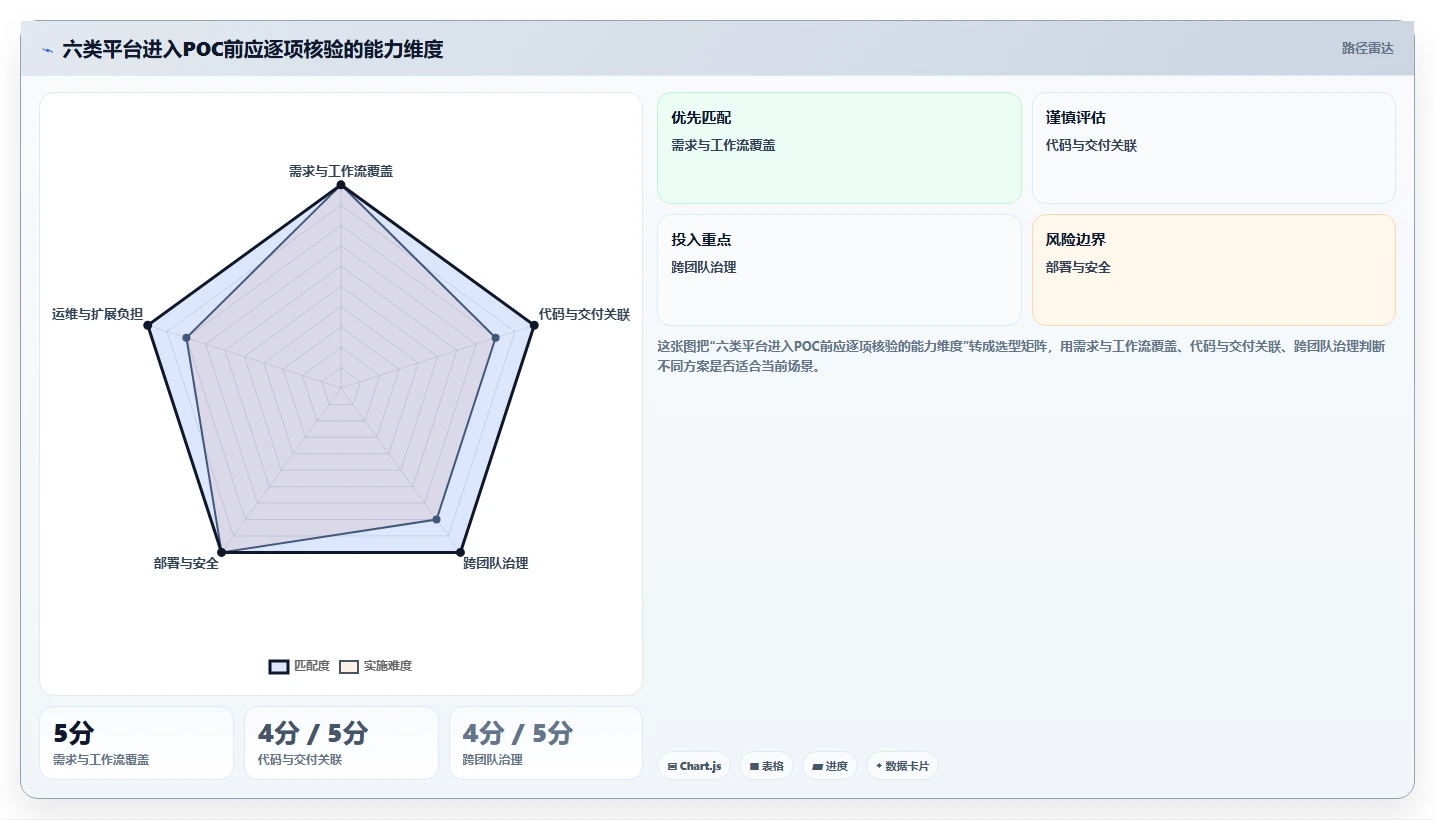Select the 表格 tag chip
The height and width of the screenshot is (820, 1435).
coord(766,766)
